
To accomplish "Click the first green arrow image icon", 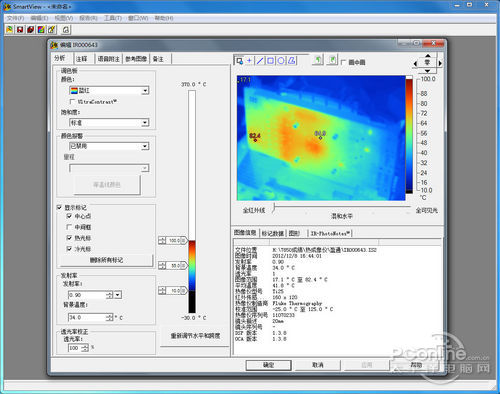I will point(318,60).
